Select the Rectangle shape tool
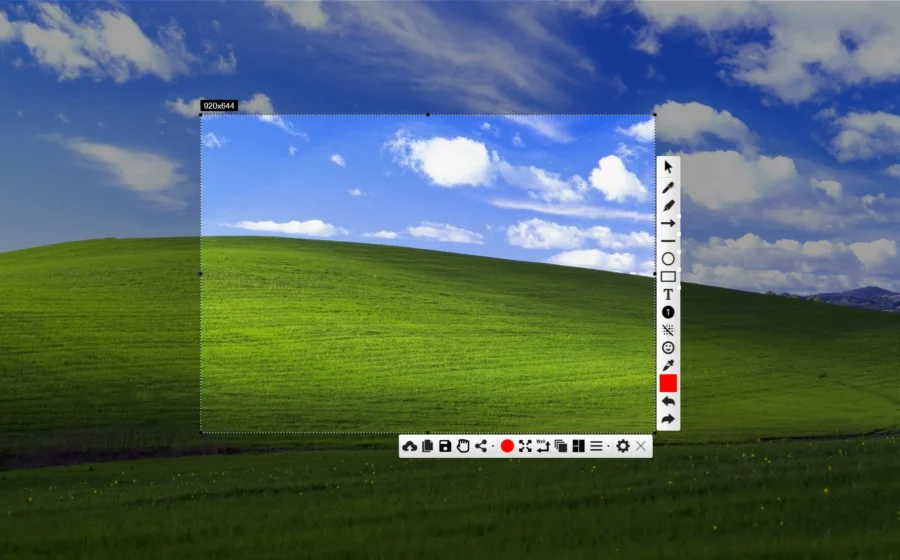Viewport: 900px width, 560px height. [668, 277]
